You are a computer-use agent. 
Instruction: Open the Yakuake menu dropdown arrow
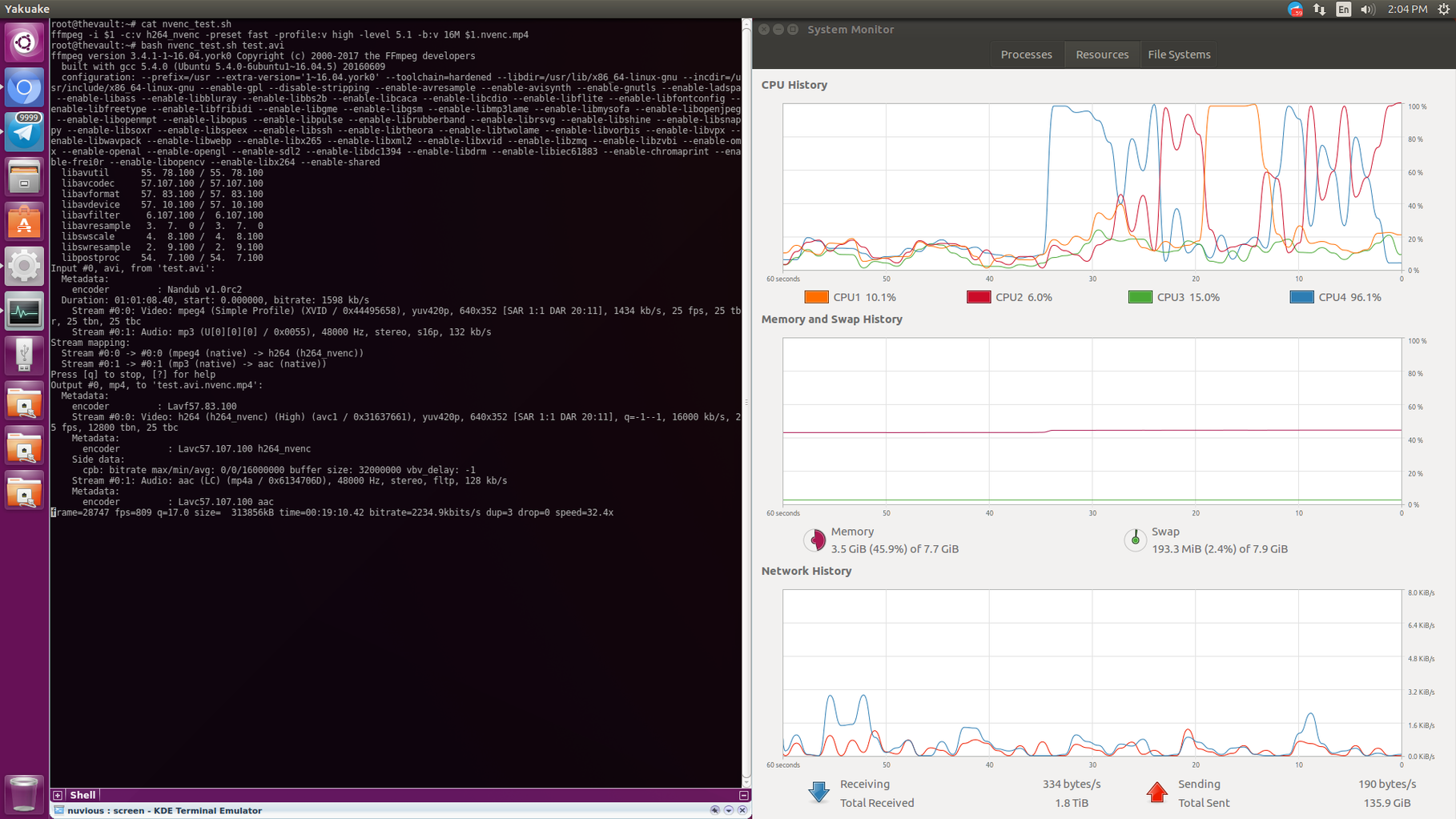729,810
